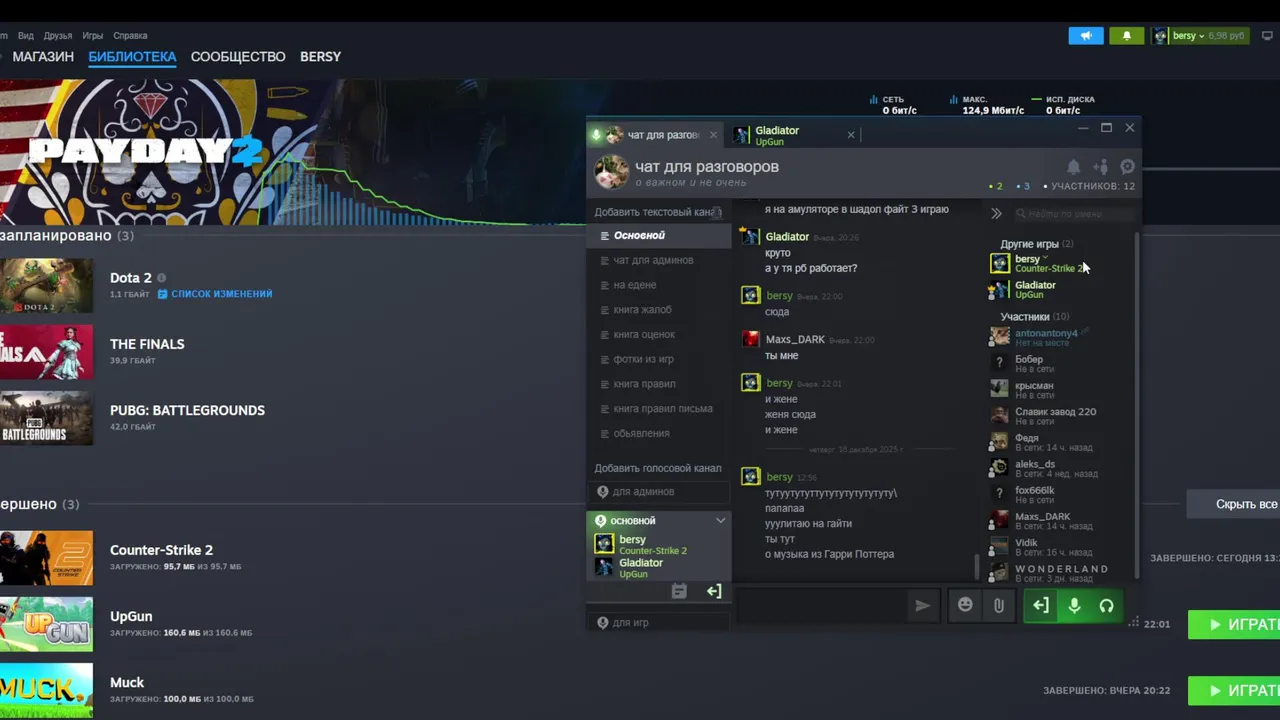Viewport: 1280px width, 720px height.
Task: Click bersy's avatar under Другие игры
Action: pos(999,264)
